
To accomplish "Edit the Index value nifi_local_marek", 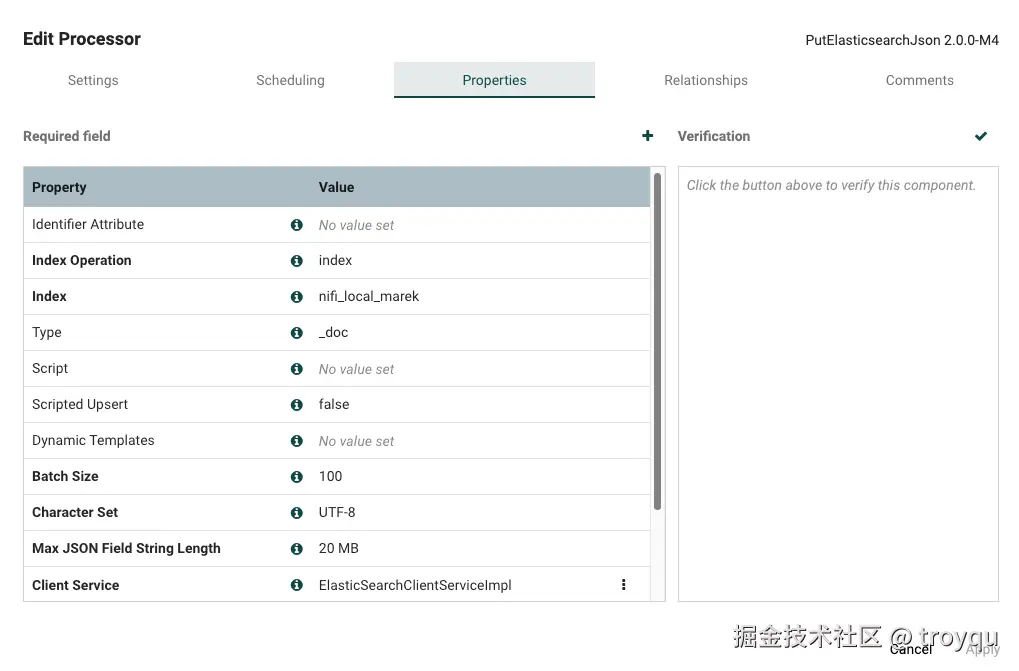I will click(x=369, y=297).
